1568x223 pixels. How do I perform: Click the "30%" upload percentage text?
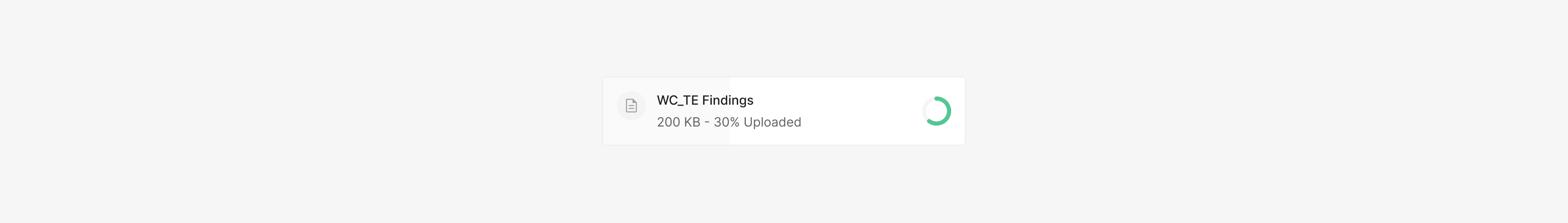[x=726, y=122]
